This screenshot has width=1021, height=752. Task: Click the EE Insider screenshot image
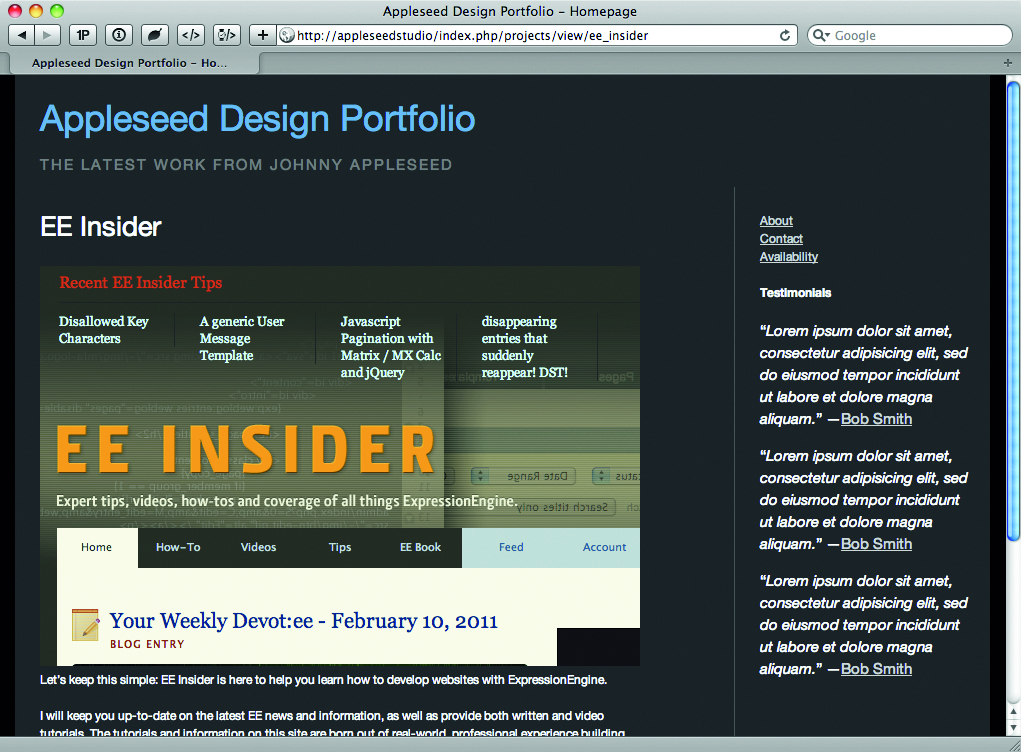[x=340, y=466]
